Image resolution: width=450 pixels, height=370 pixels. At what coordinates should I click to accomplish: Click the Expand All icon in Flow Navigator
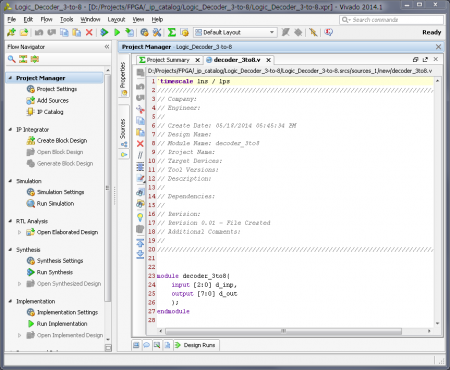pyautogui.click(x=35, y=59)
